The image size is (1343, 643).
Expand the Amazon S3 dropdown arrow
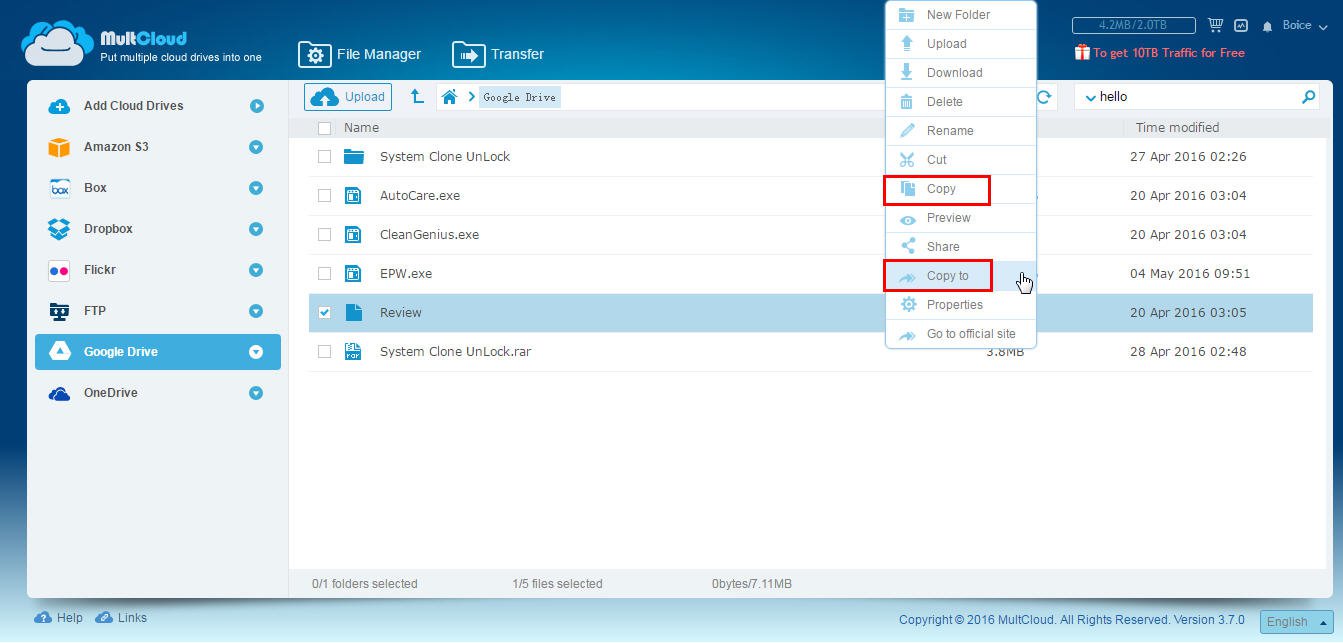(x=256, y=147)
